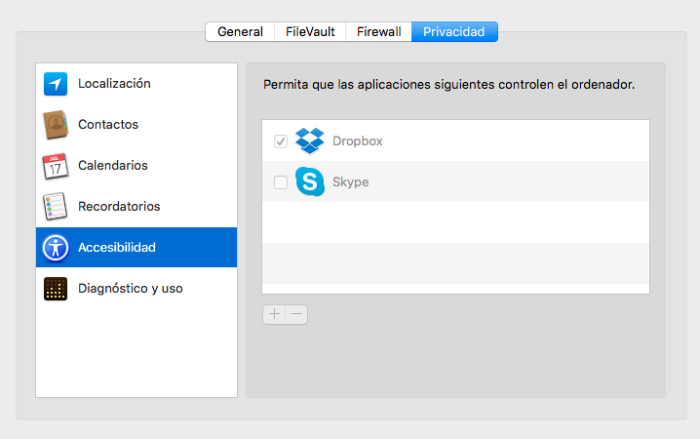Choose Contactos text in the sidebar
700x439 pixels.
[108, 125]
